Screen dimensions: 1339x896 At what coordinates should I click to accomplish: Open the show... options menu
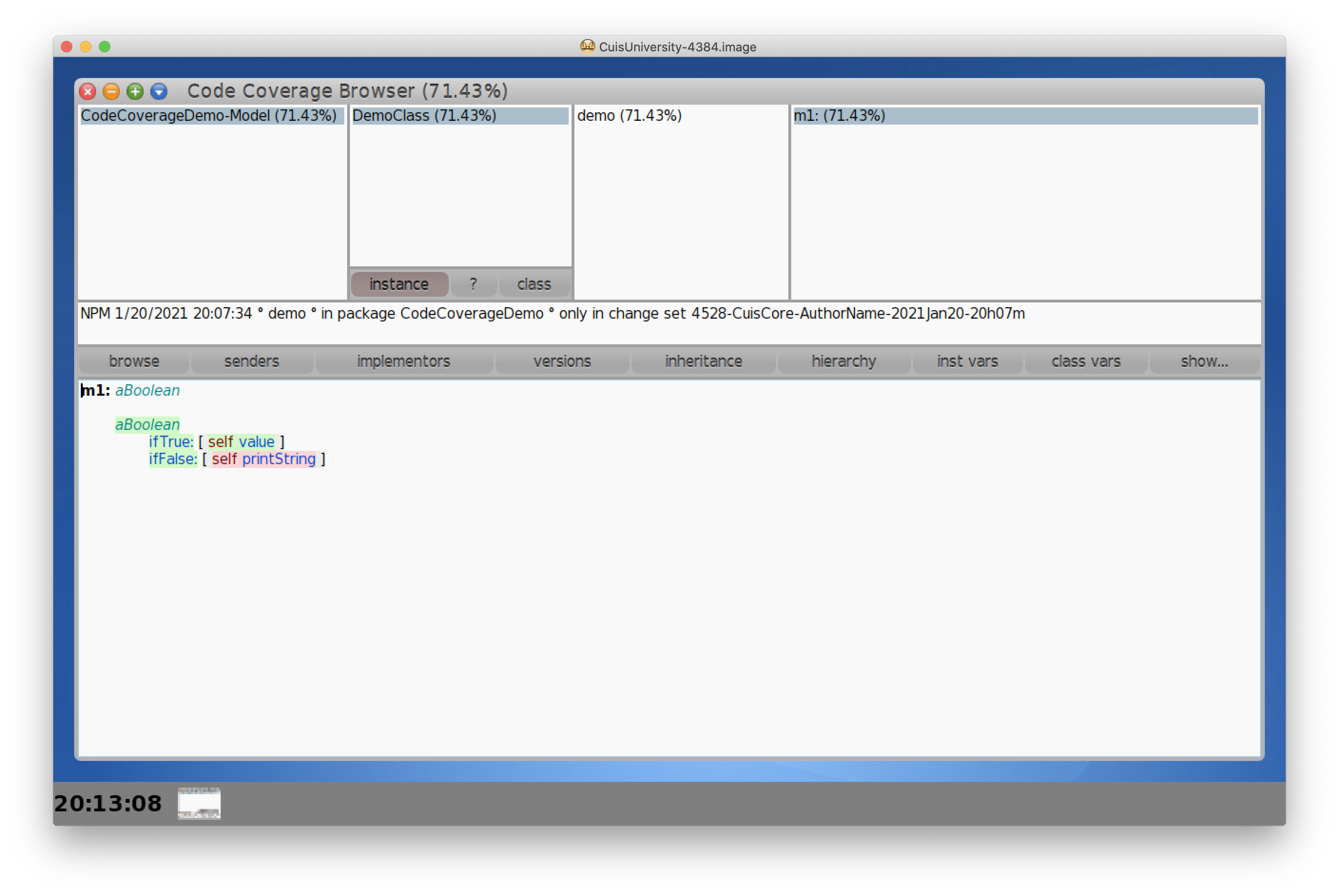1203,361
